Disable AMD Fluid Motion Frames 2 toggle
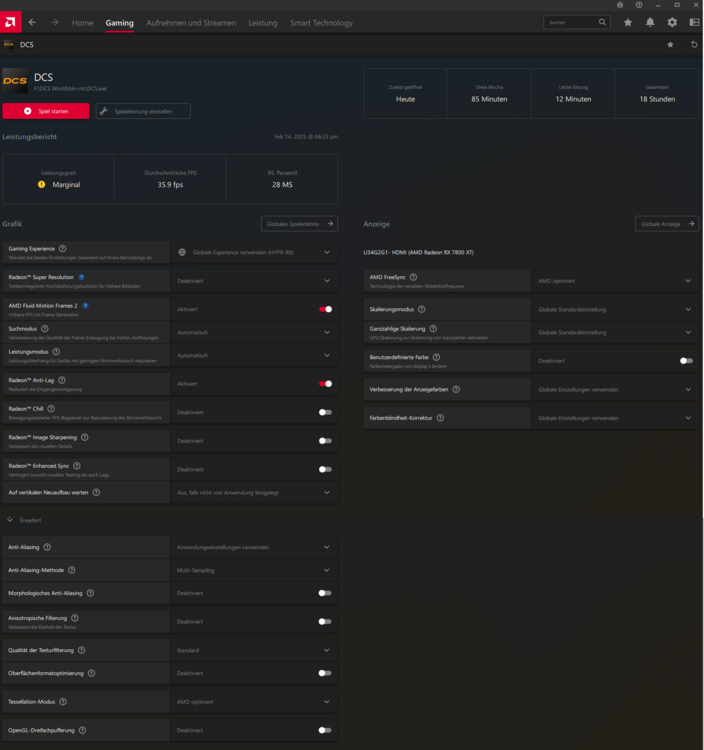Image resolution: width=704 pixels, height=750 pixels. (326, 309)
